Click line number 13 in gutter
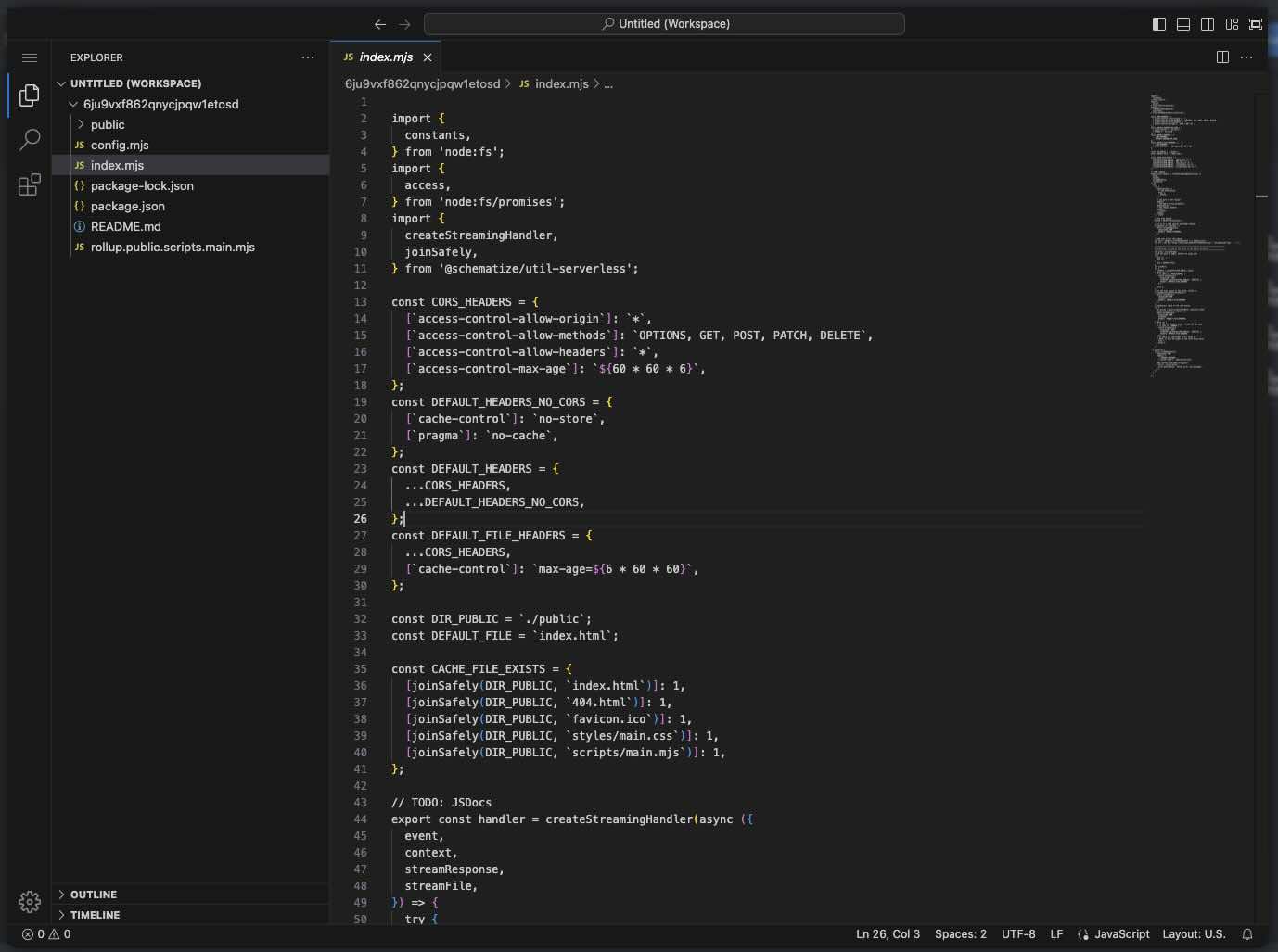This screenshot has height=952, width=1278. pos(361,302)
